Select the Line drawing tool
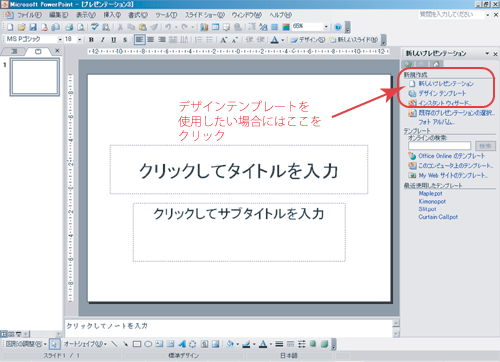Viewport: 500px width, 362px height. tap(114, 344)
